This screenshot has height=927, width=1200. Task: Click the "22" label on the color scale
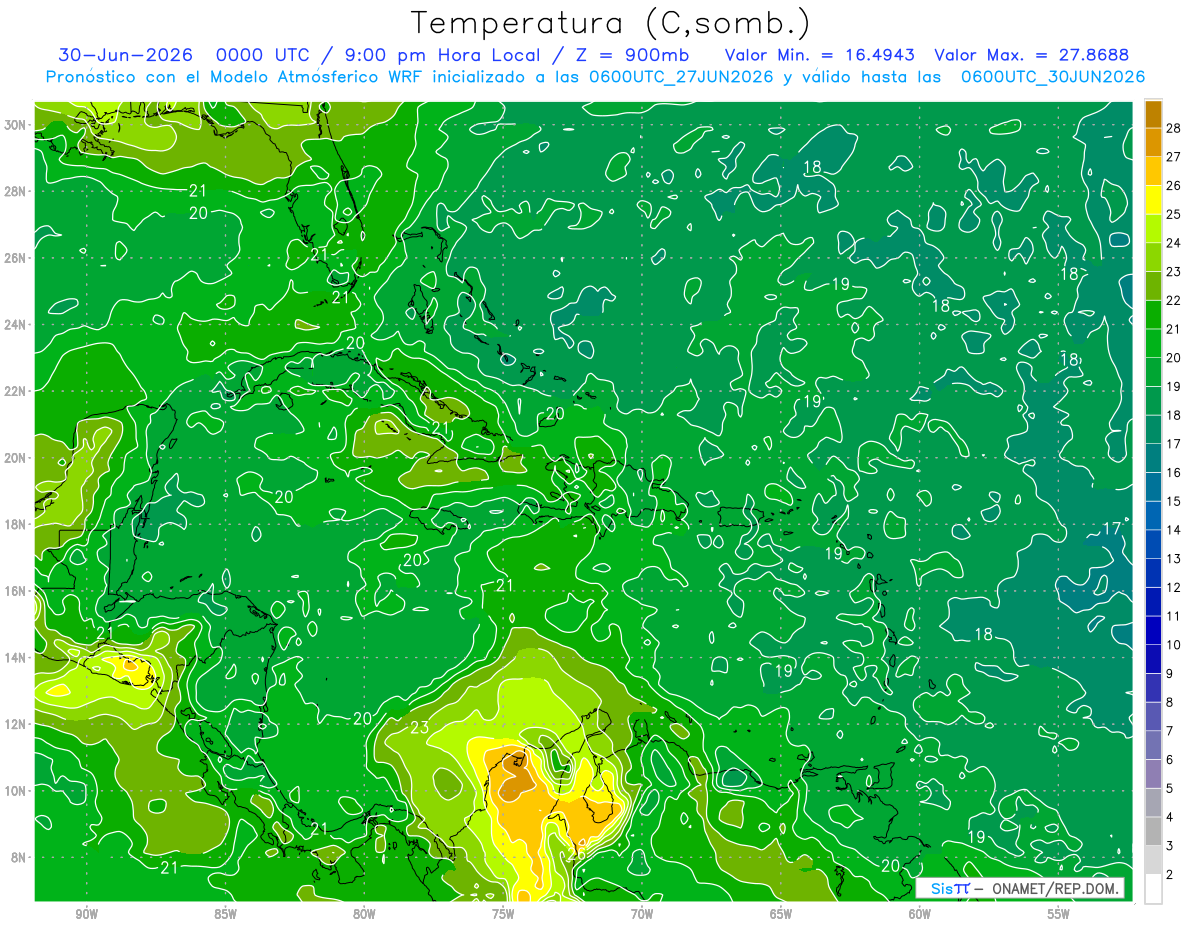(x=1174, y=300)
